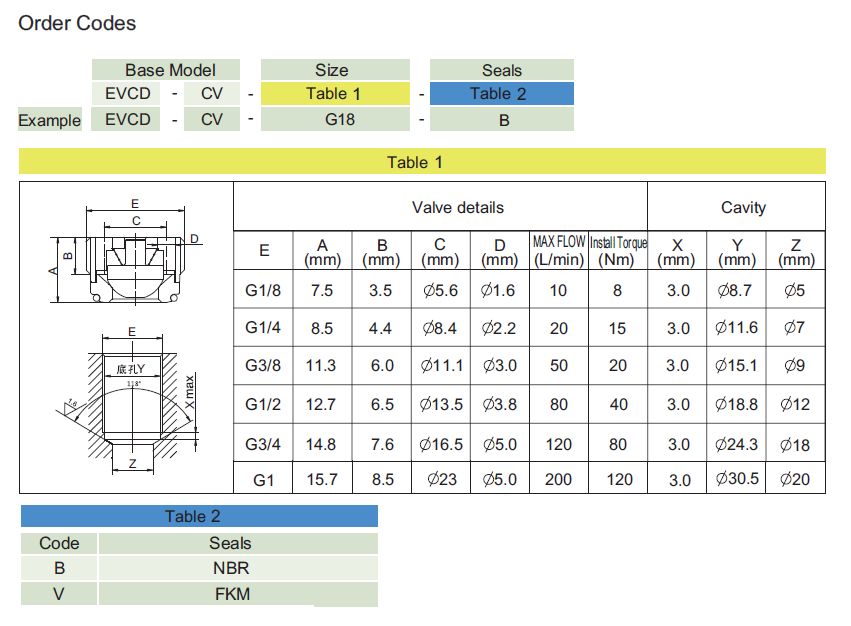Screen dimensions: 851x626
Task: Select the Ø13.5 value in column C
Action: [440, 405]
